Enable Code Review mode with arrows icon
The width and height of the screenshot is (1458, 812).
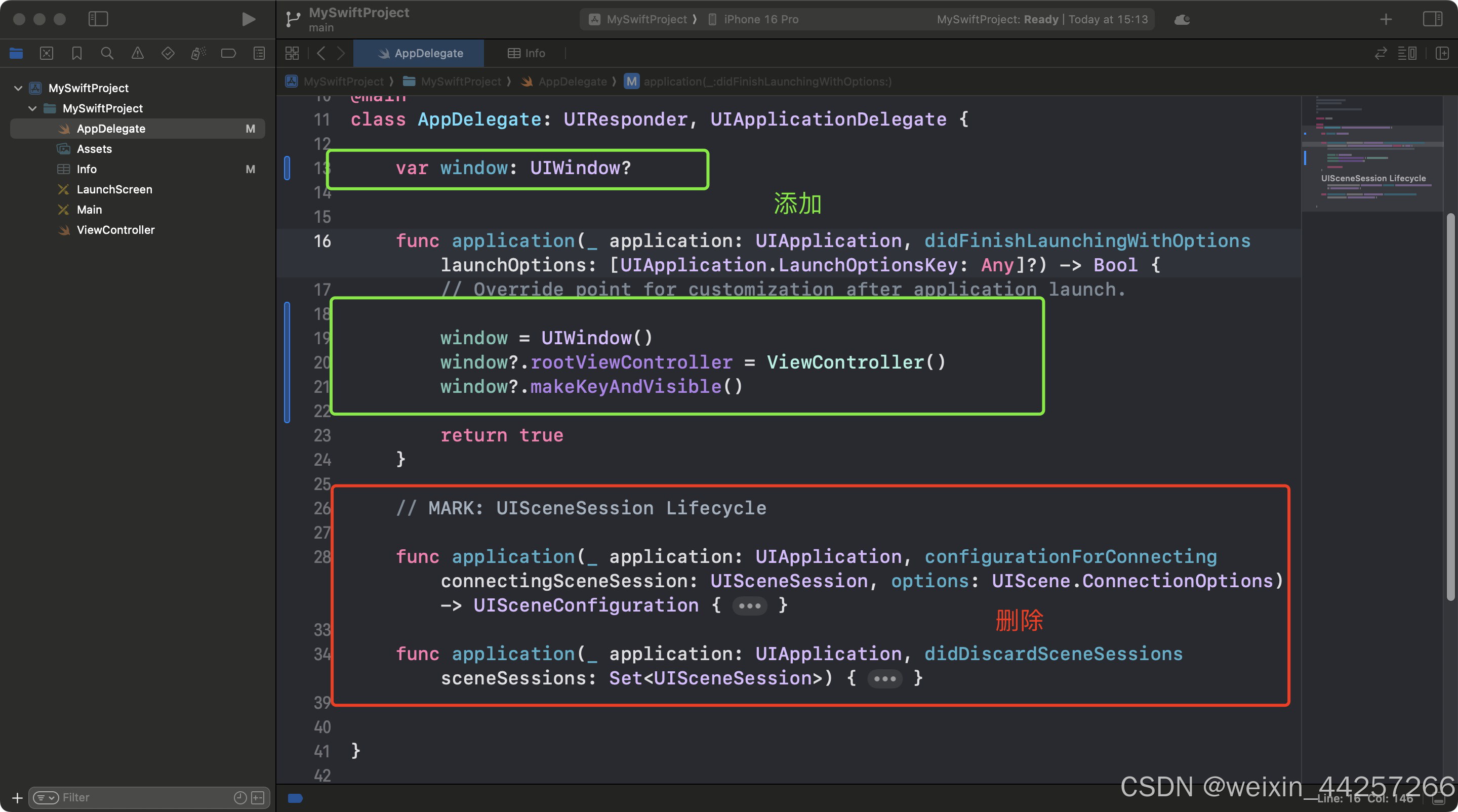(1381, 53)
